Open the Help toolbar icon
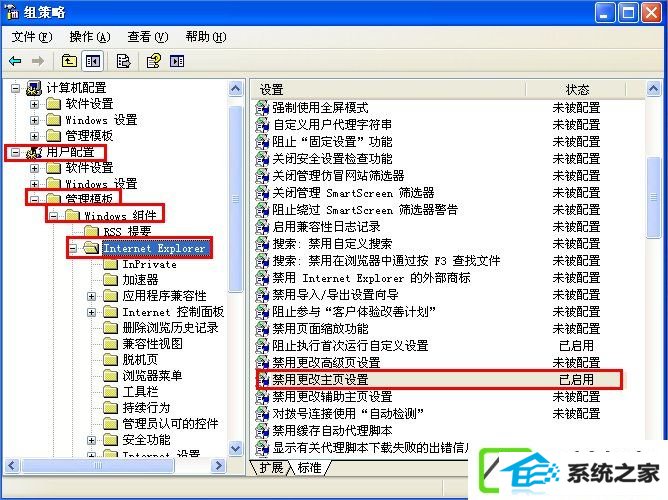668x500 pixels. point(154,61)
